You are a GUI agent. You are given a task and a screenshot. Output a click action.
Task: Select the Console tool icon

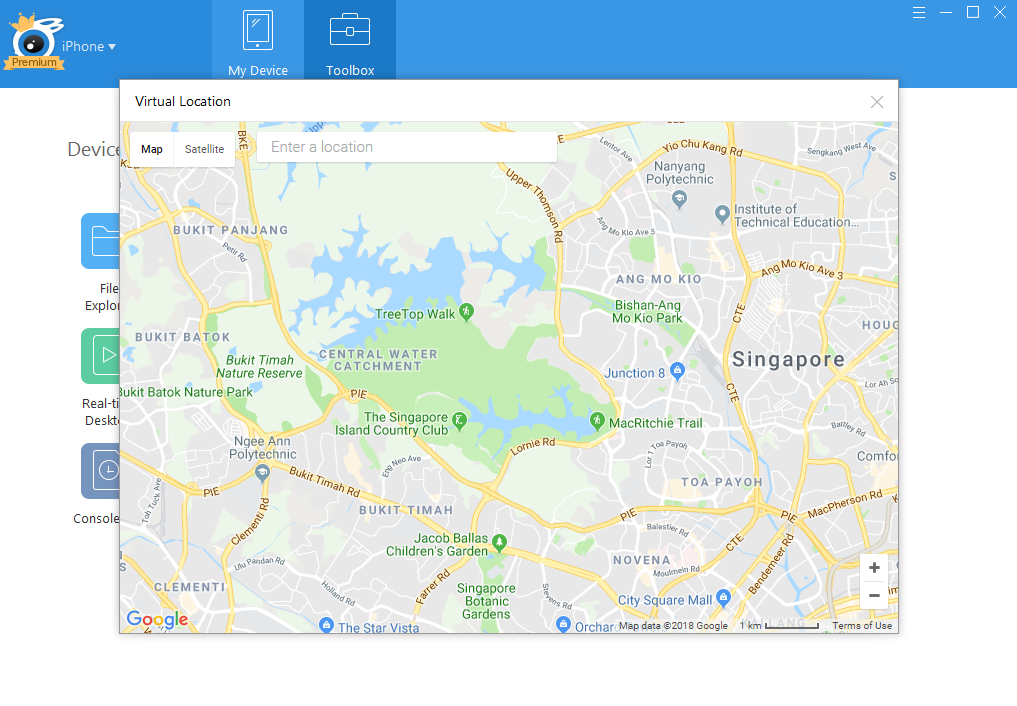click(x=105, y=470)
